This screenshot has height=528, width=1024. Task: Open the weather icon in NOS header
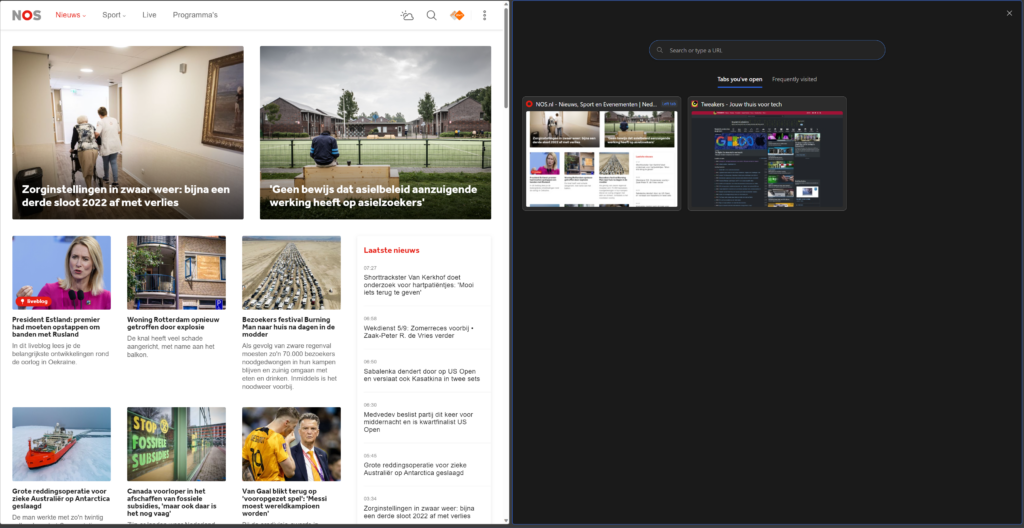click(x=407, y=15)
